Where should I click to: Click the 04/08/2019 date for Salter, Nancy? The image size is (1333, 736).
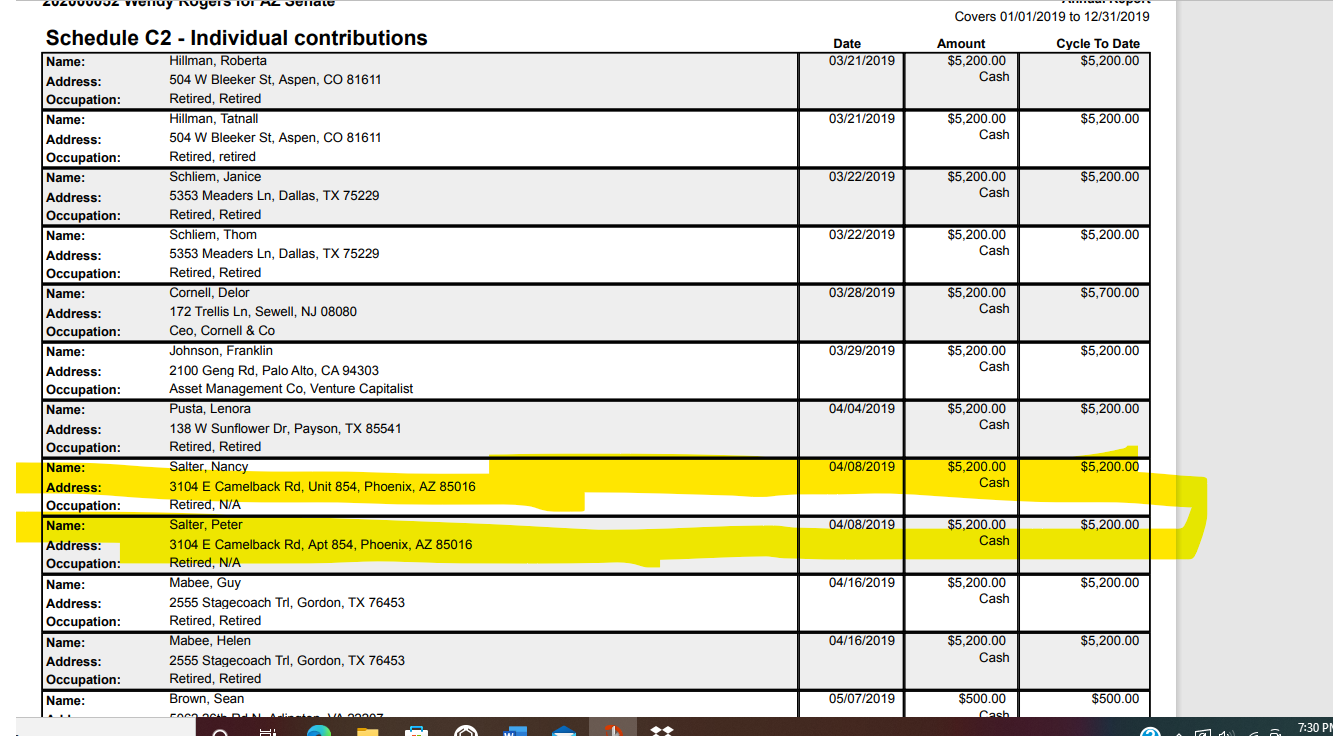tap(862, 466)
